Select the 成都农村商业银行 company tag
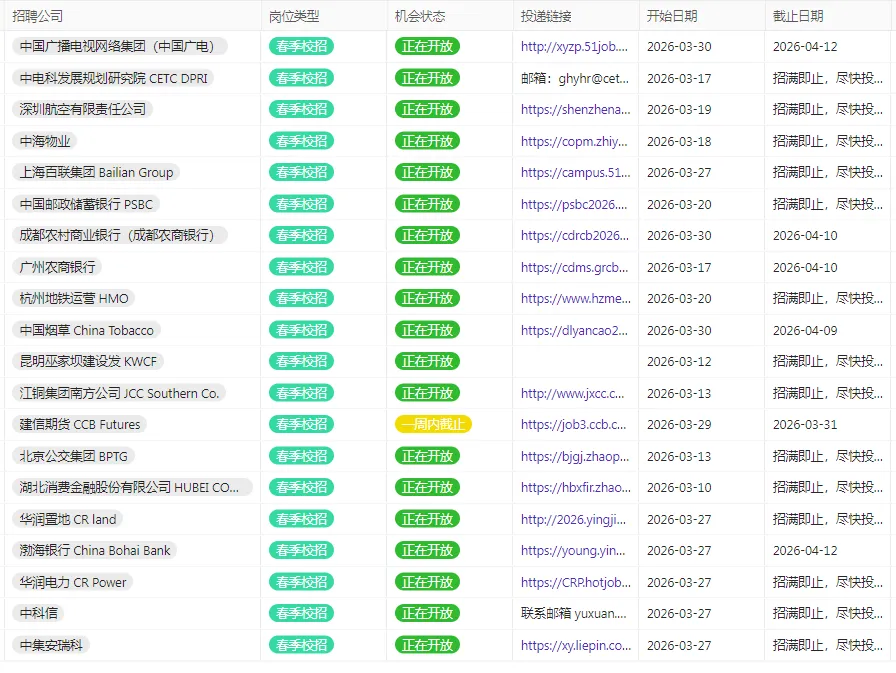Viewport: 896px width, 673px height. pyautogui.click(x=119, y=235)
